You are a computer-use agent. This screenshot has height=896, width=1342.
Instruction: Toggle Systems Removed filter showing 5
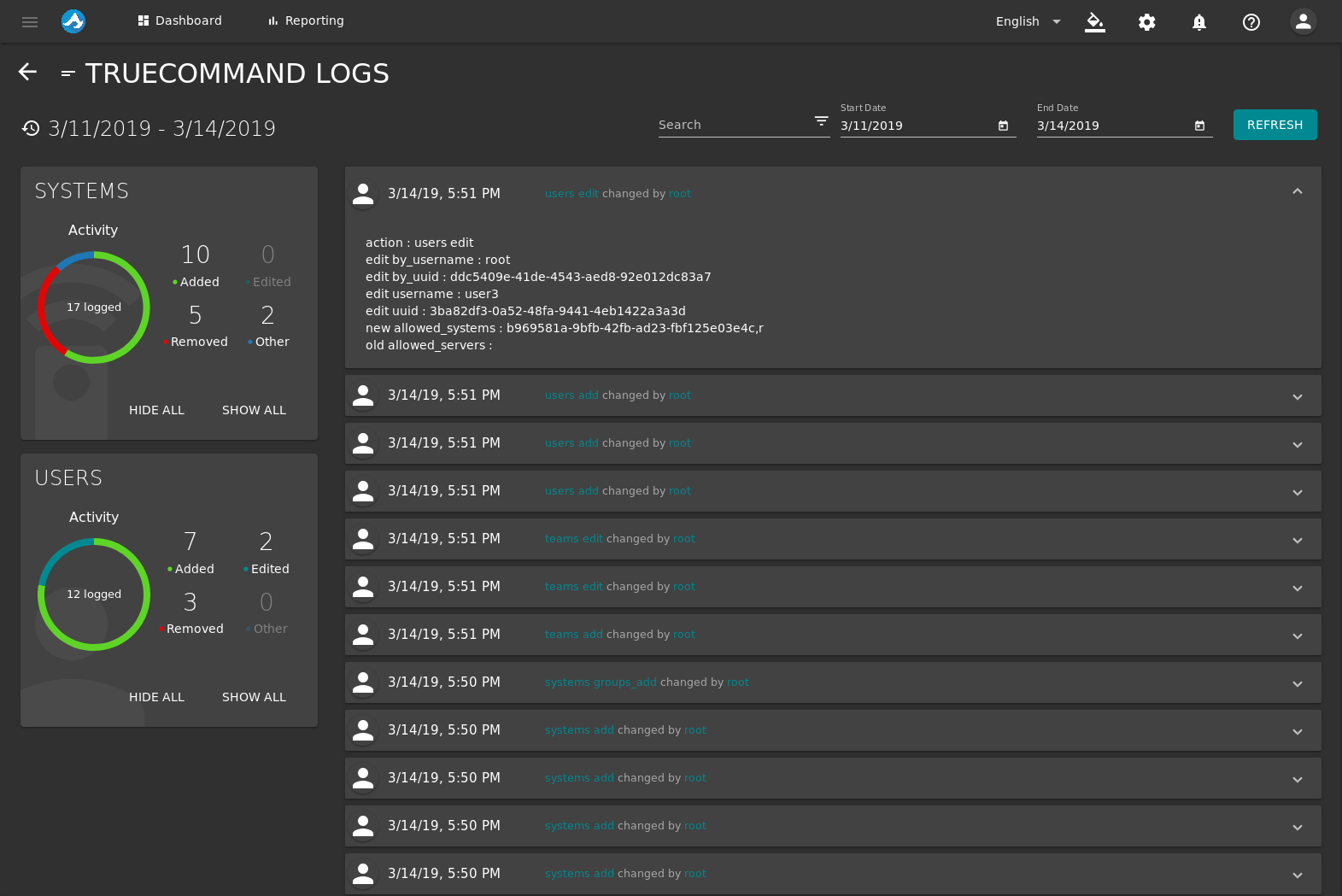pyautogui.click(x=196, y=326)
